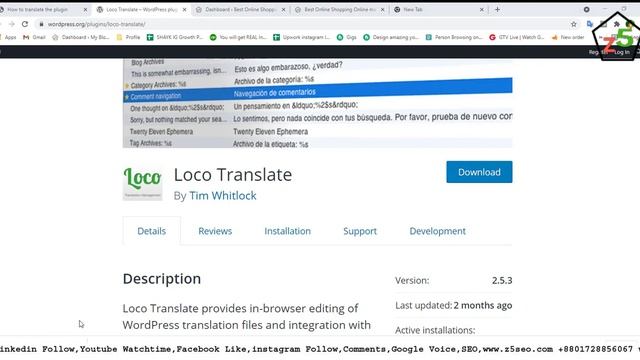Open the Dashboard - My Blo... bookmark
The height and width of the screenshot is (360, 640).
(x=81, y=37)
